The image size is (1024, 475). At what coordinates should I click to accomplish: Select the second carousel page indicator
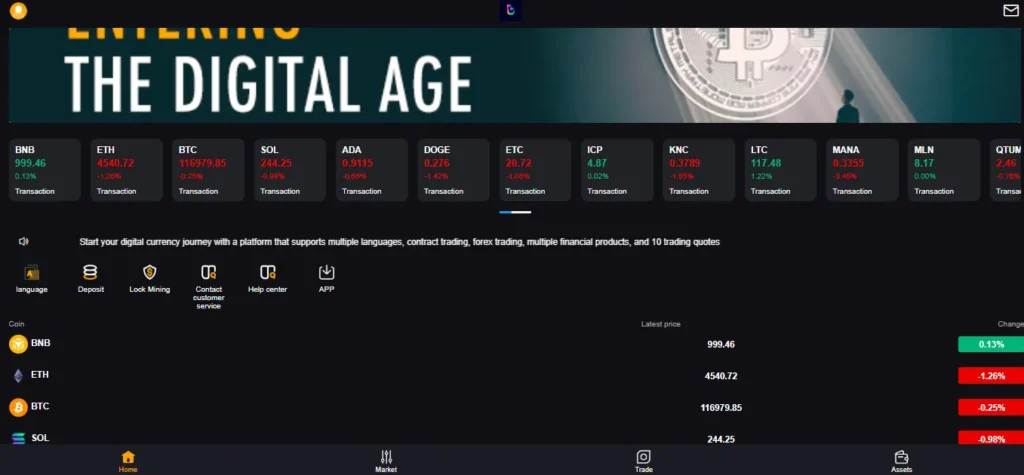coord(521,212)
